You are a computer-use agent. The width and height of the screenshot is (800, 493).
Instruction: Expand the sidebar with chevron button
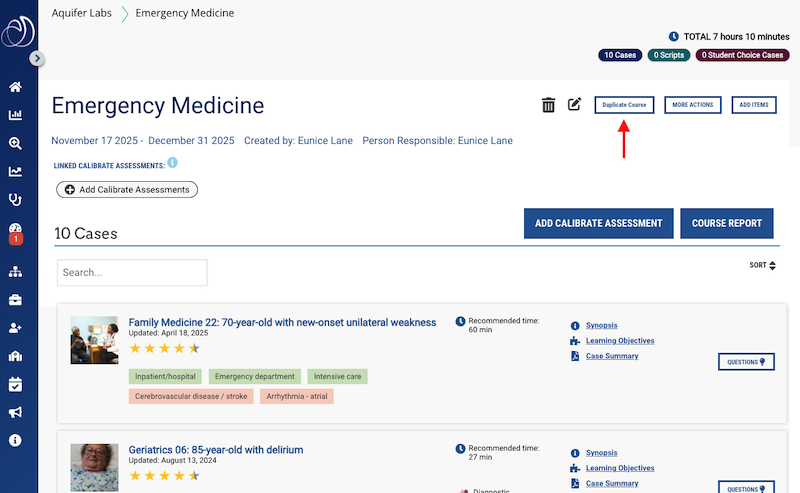tap(36, 58)
